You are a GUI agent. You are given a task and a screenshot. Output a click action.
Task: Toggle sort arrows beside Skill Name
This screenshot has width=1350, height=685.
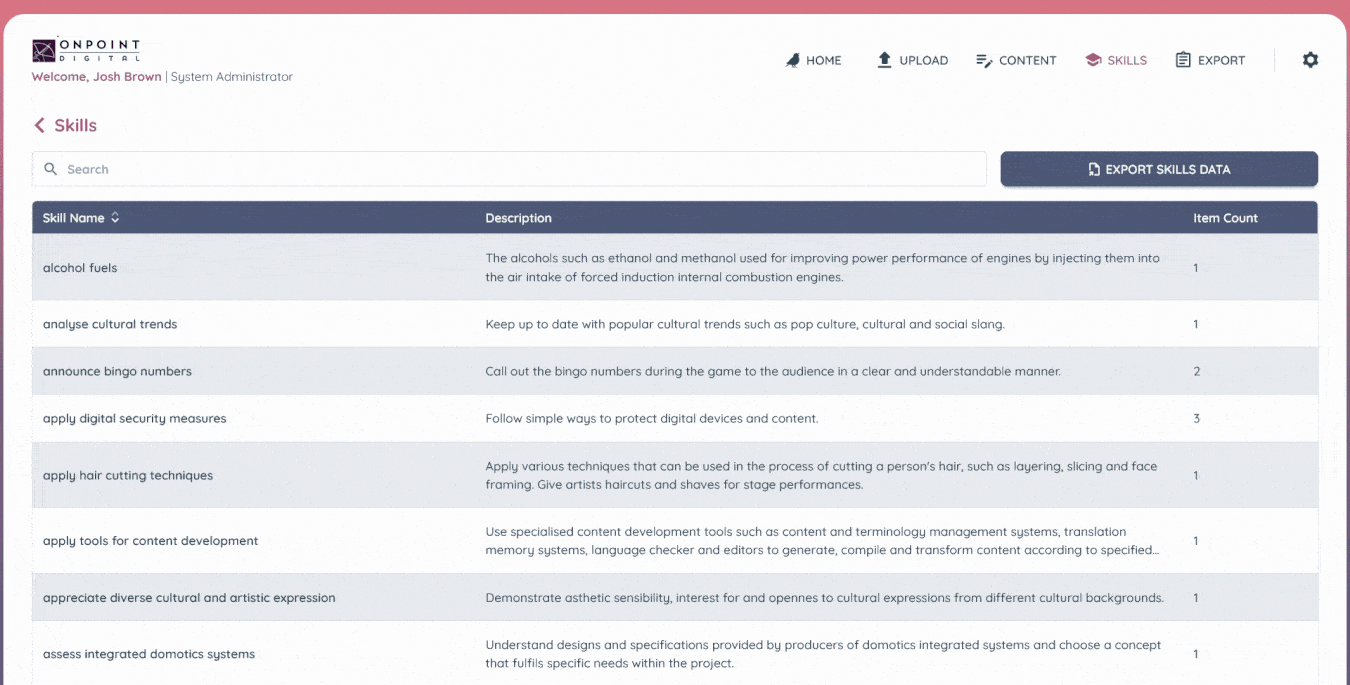[x=115, y=218]
